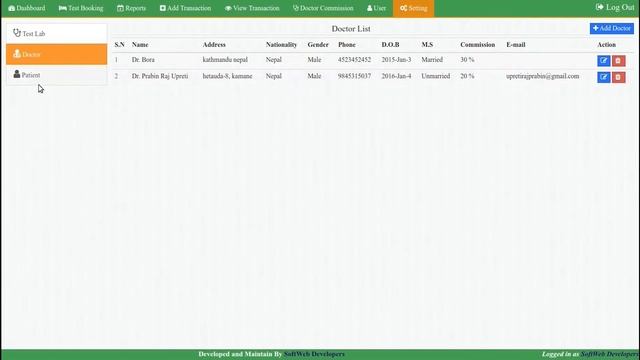Open Test Lab in sidebar
Viewport: 640px width, 360px height.
click(56, 33)
